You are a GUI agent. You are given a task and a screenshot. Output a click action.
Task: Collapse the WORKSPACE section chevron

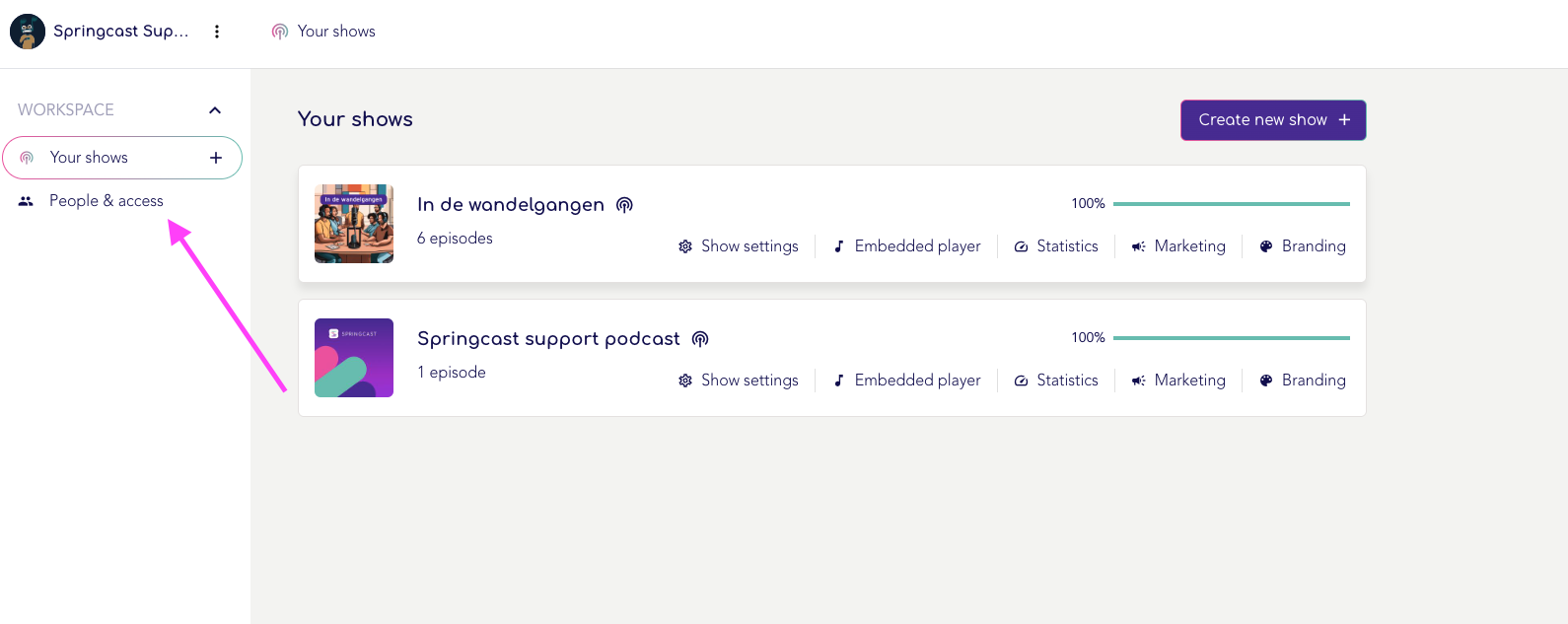215,110
